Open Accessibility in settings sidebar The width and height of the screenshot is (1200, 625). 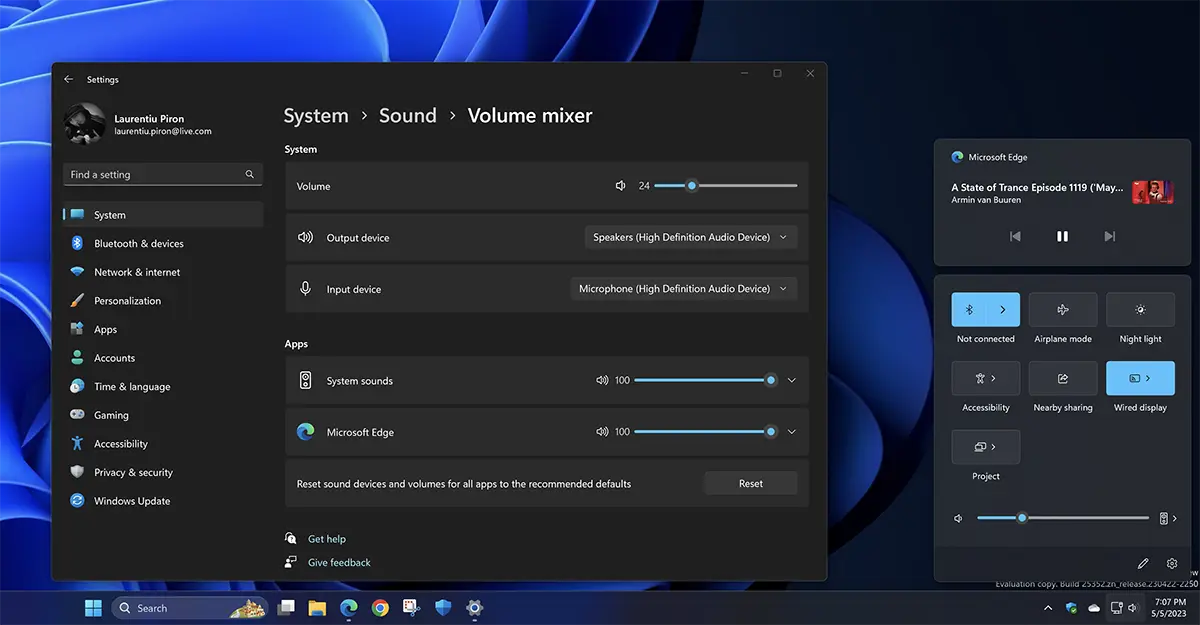point(163,443)
